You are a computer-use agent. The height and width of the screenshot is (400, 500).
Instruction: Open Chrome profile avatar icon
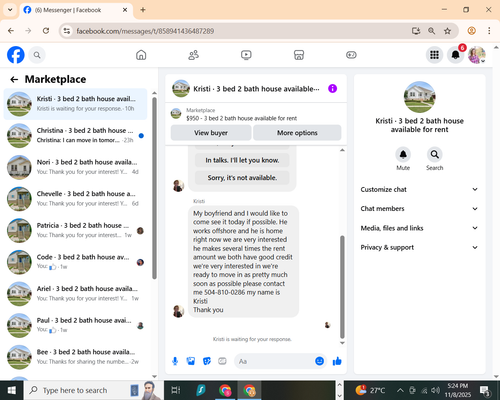pos(471,31)
